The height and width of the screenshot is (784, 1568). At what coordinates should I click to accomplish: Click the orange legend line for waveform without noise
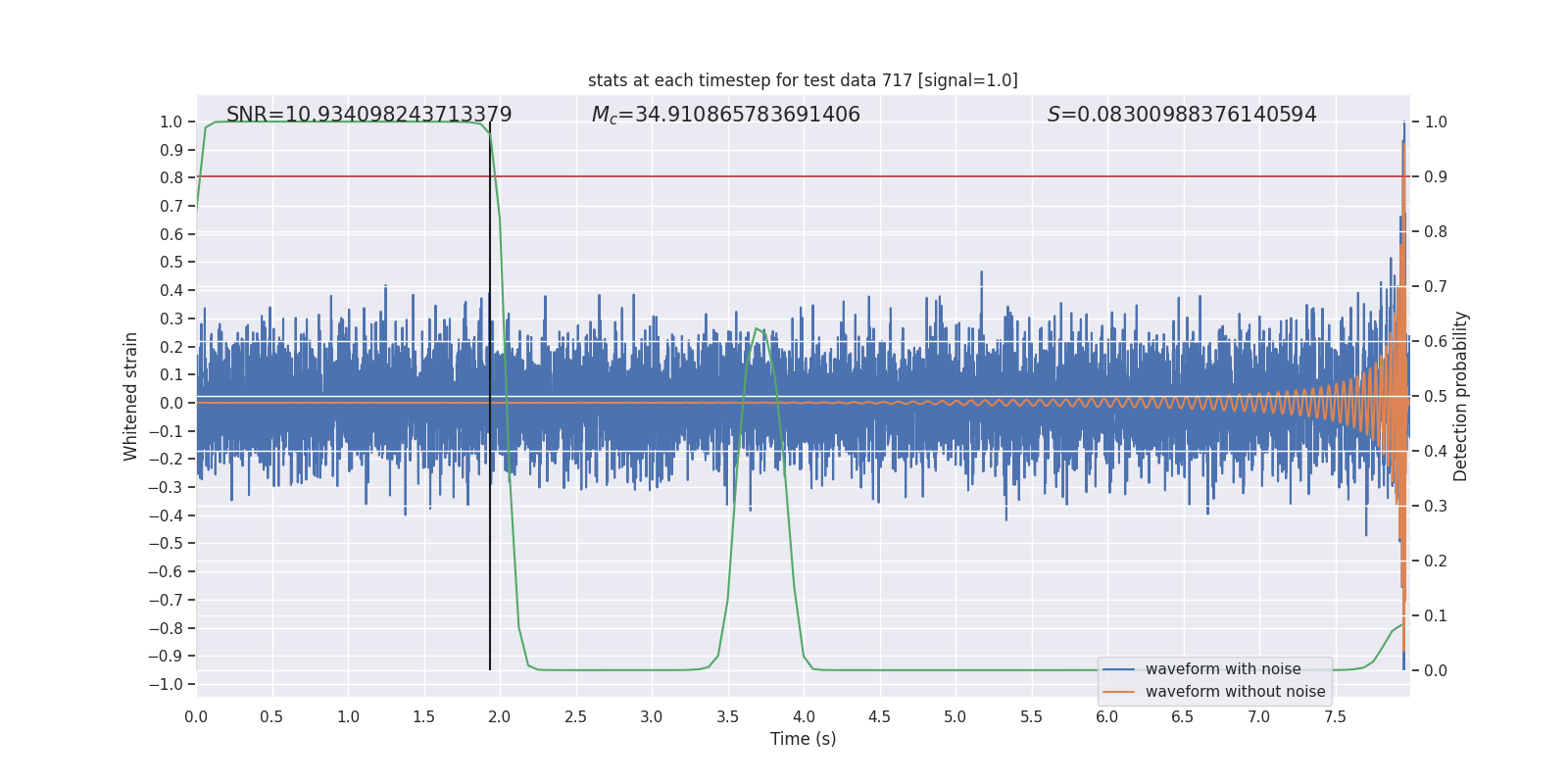coord(1118,692)
